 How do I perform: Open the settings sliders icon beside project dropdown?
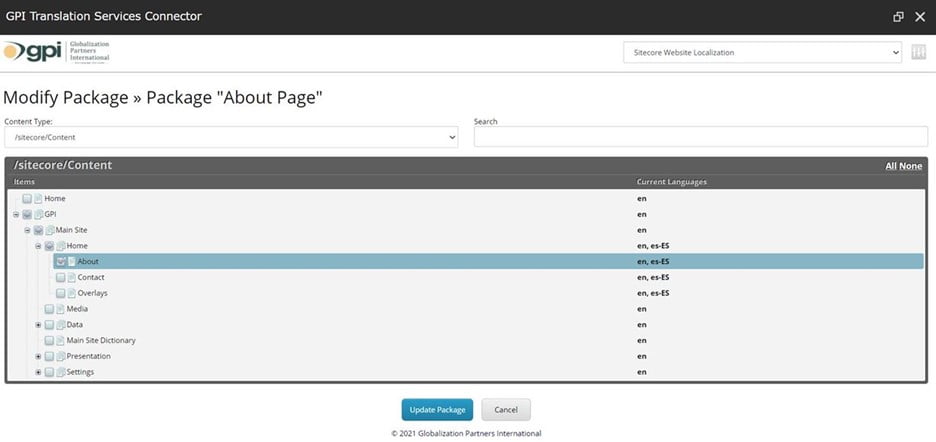pos(918,53)
